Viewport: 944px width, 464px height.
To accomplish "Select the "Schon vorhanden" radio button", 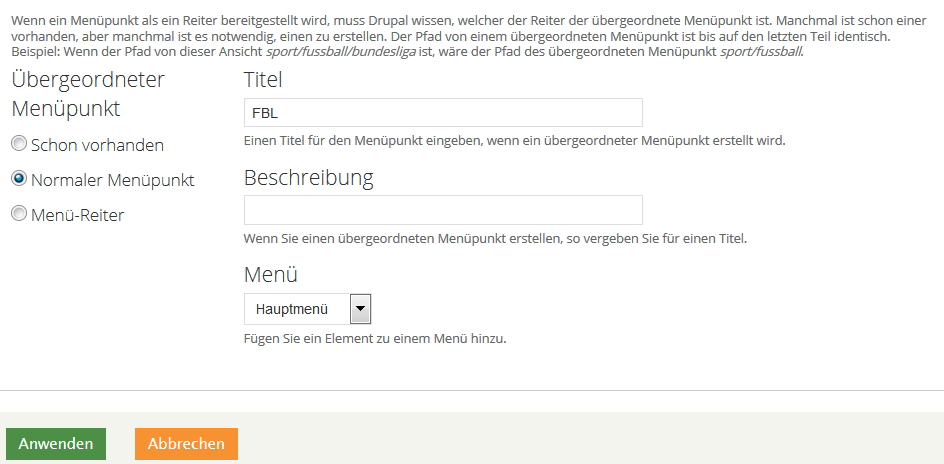I will [18, 144].
